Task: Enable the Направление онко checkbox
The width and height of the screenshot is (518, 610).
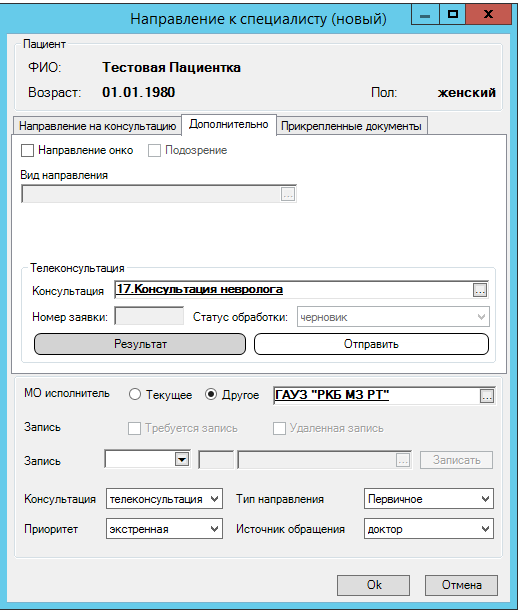Action: coord(27,151)
